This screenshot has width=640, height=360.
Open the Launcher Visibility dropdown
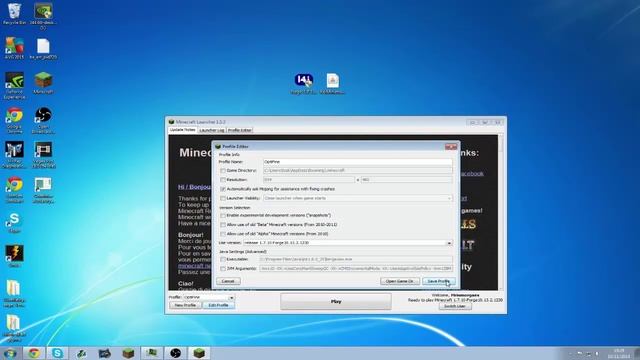(358, 198)
